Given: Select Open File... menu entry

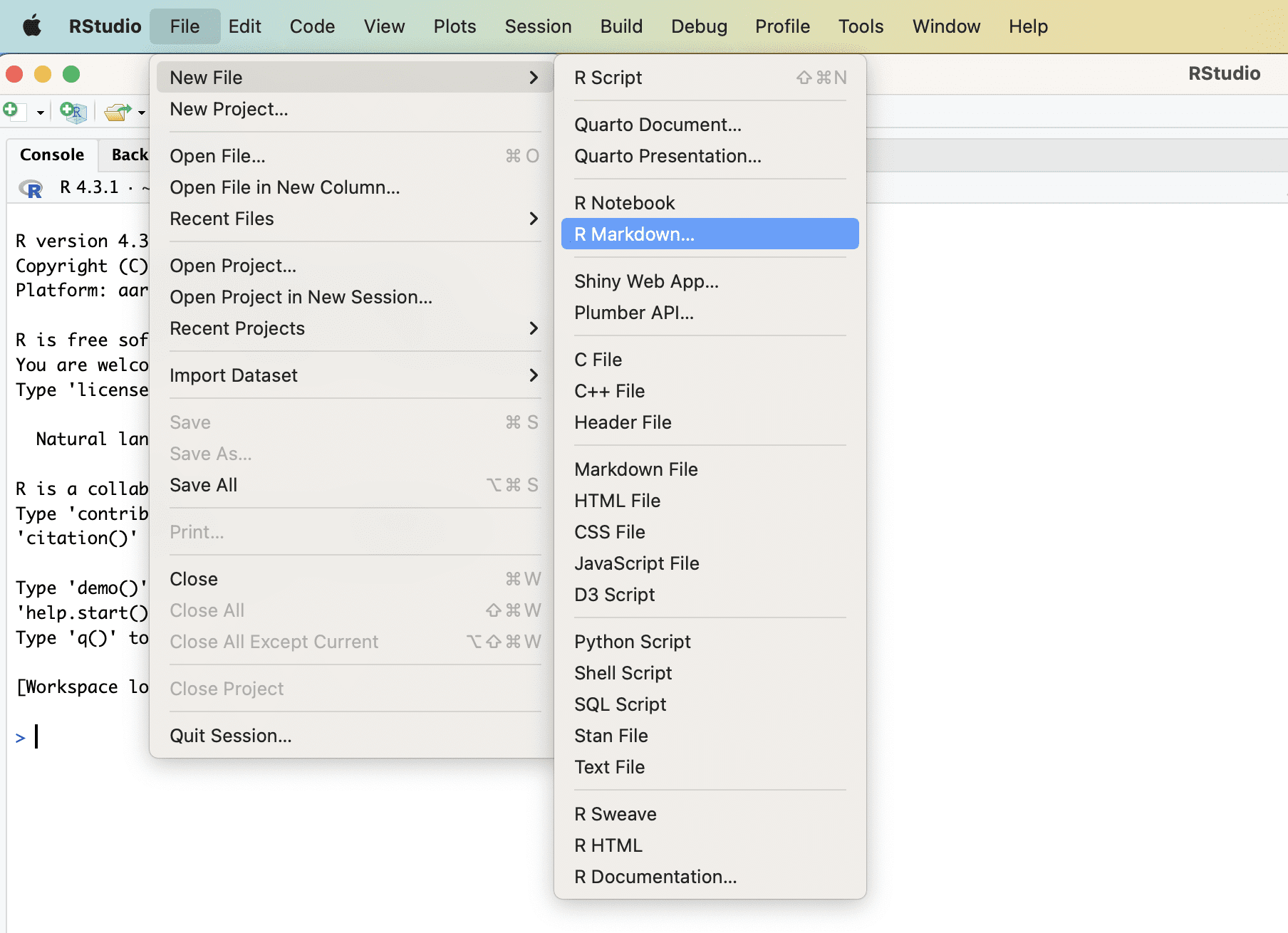Looking at the screenshot, I should [354, 156].
